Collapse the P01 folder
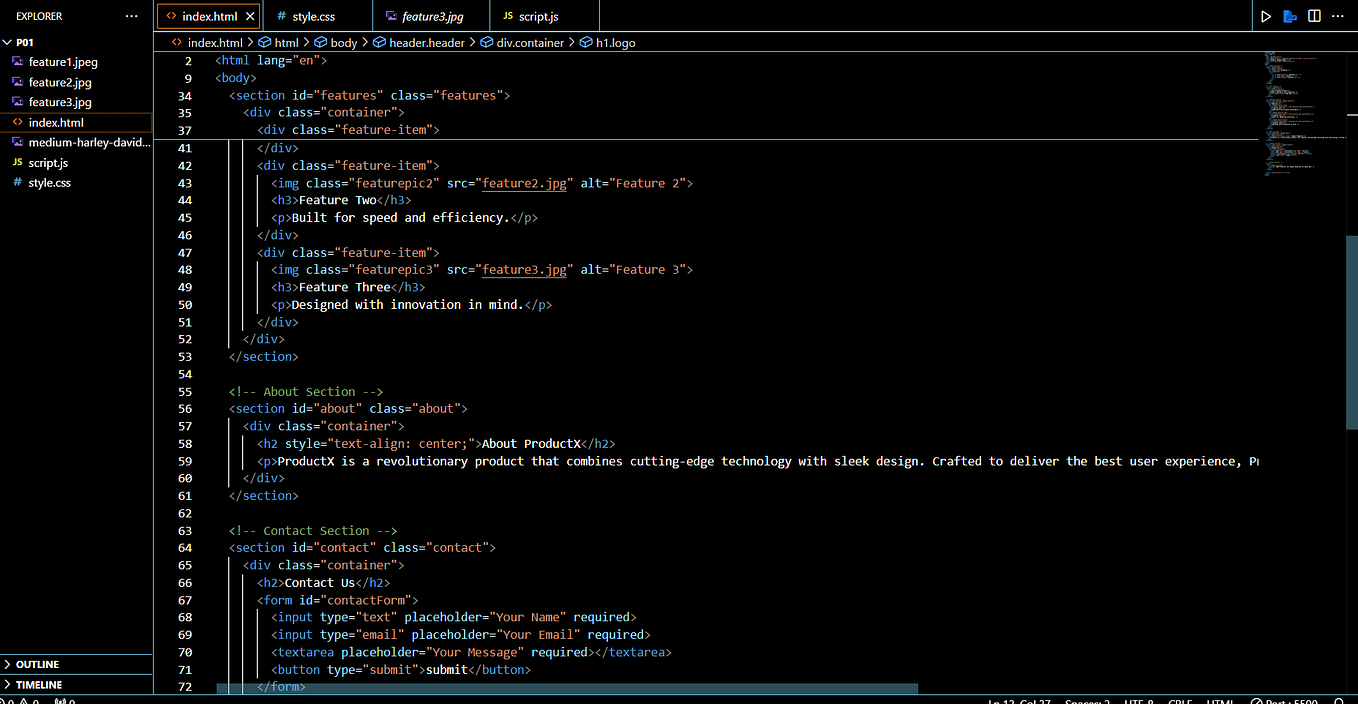The height and width of the screenshot is (704, 1358). [x=25, y=41]
